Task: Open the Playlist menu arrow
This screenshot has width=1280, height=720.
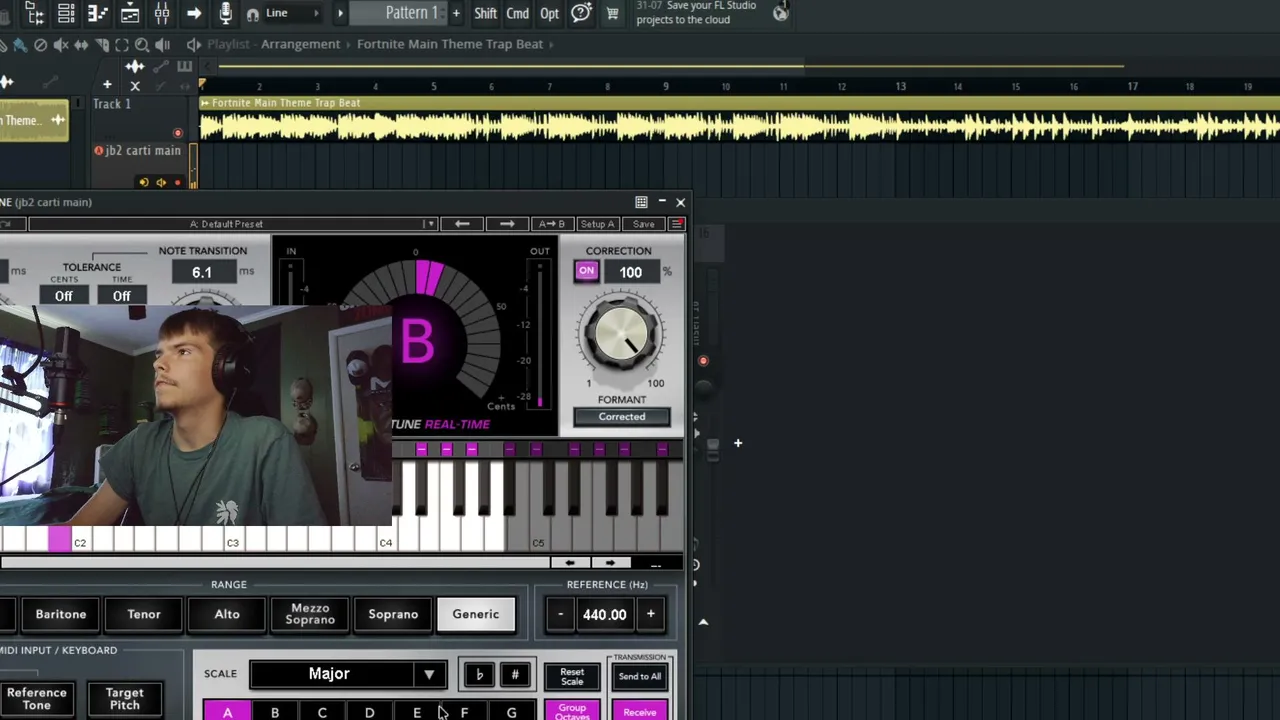Action: point(194,44)
